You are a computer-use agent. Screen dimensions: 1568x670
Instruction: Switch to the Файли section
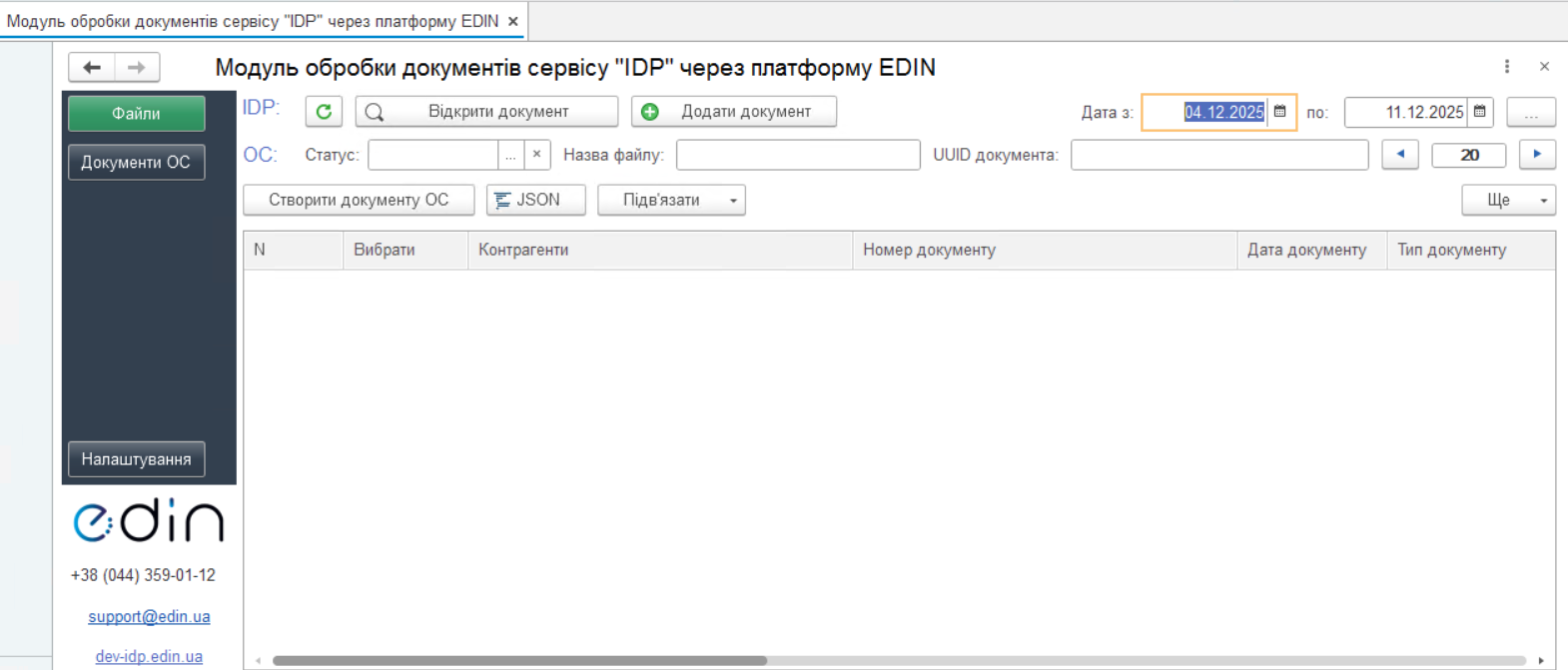tap(137, 114)
